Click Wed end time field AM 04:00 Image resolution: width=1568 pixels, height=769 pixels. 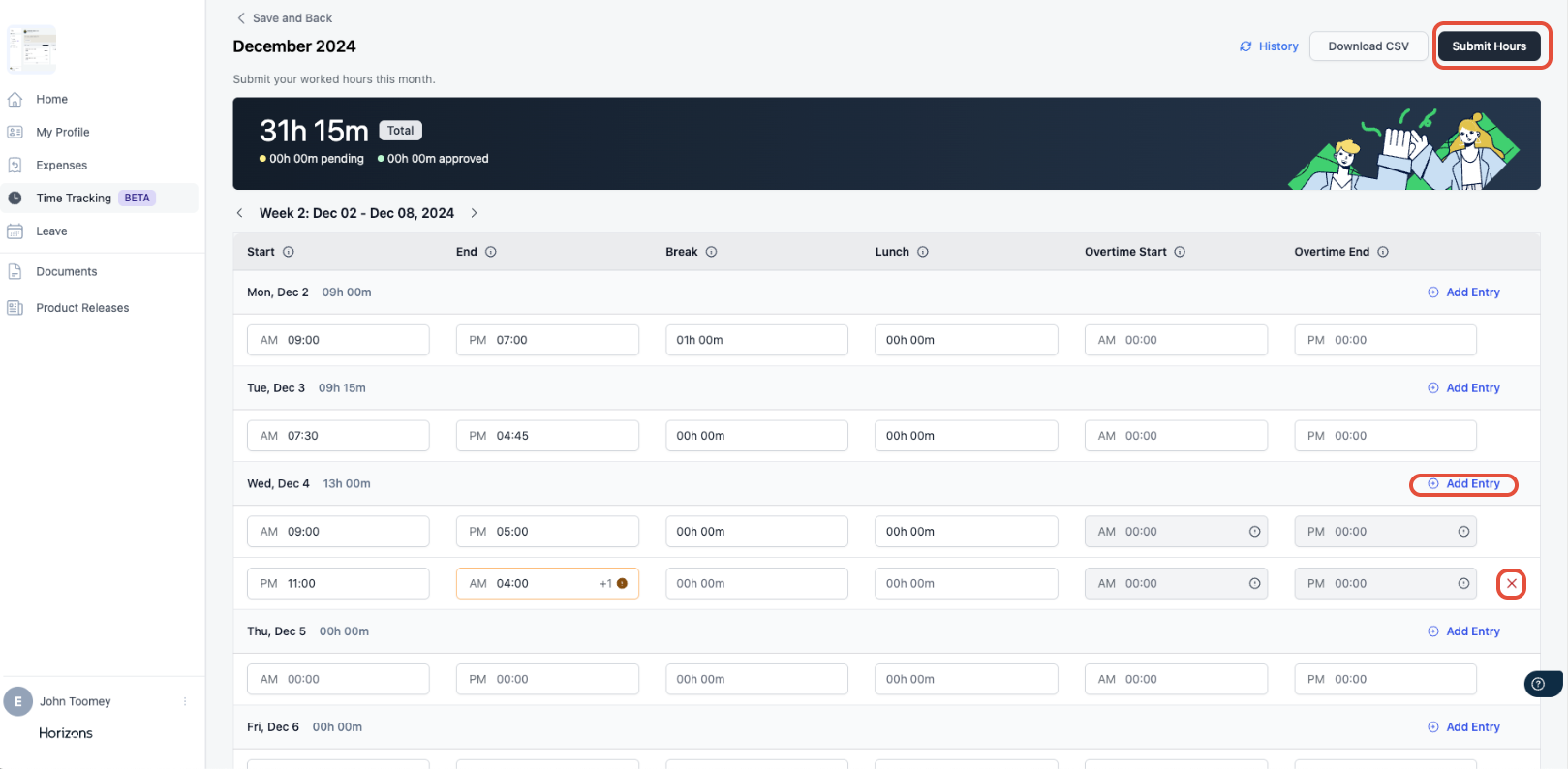pos(547,583)
